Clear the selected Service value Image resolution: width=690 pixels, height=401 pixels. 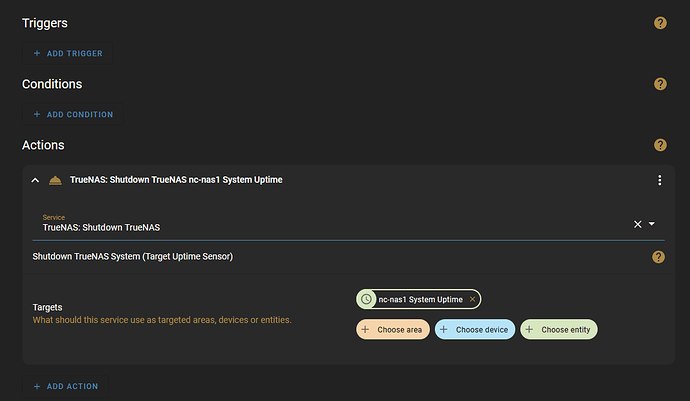pyautogui.click(x=637, y=224)
